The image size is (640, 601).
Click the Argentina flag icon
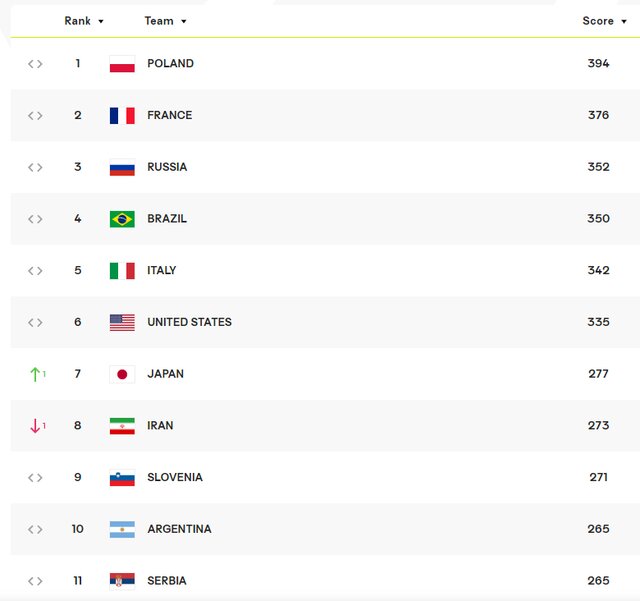point(122,529)
